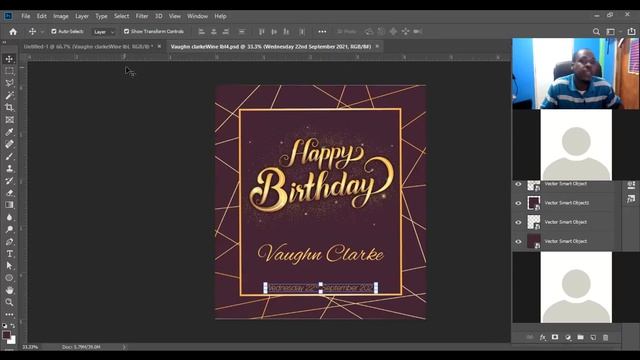Hide the layer just below Vector Smart Object3
This screenshot has height=360, width=640.
click(x=518, y=222)
